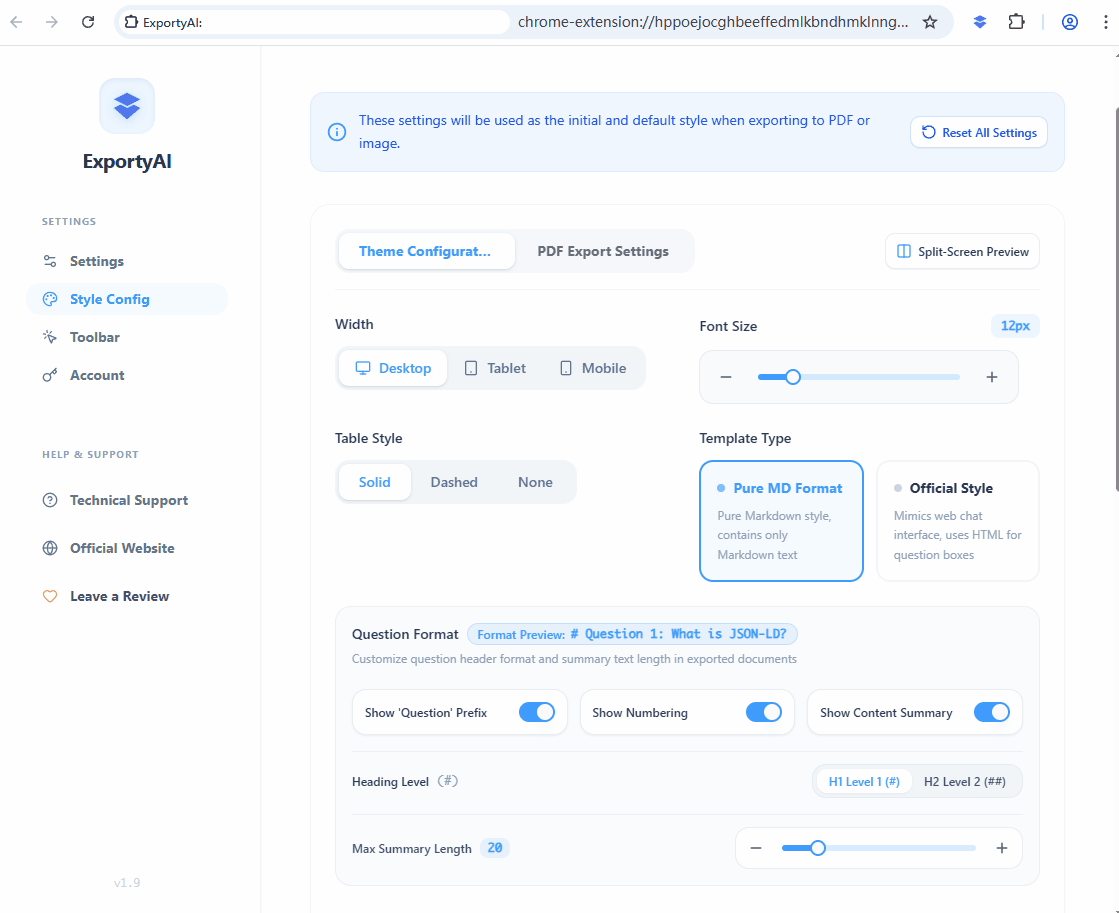1119x913 pixels.
Task: Select the Official Style template type
Action: (x=958, y=521)
